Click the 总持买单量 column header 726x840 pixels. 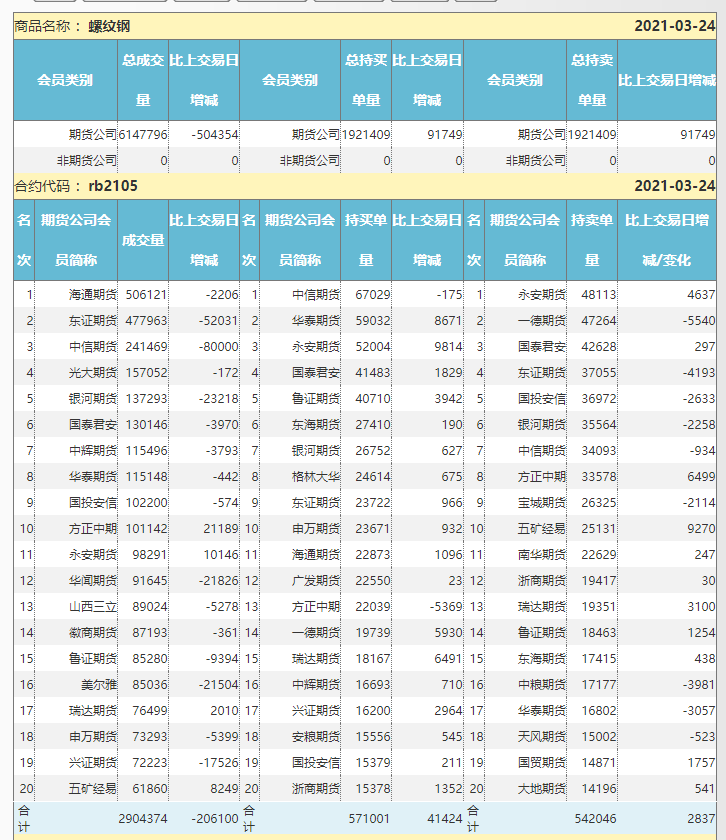(366, 80)
